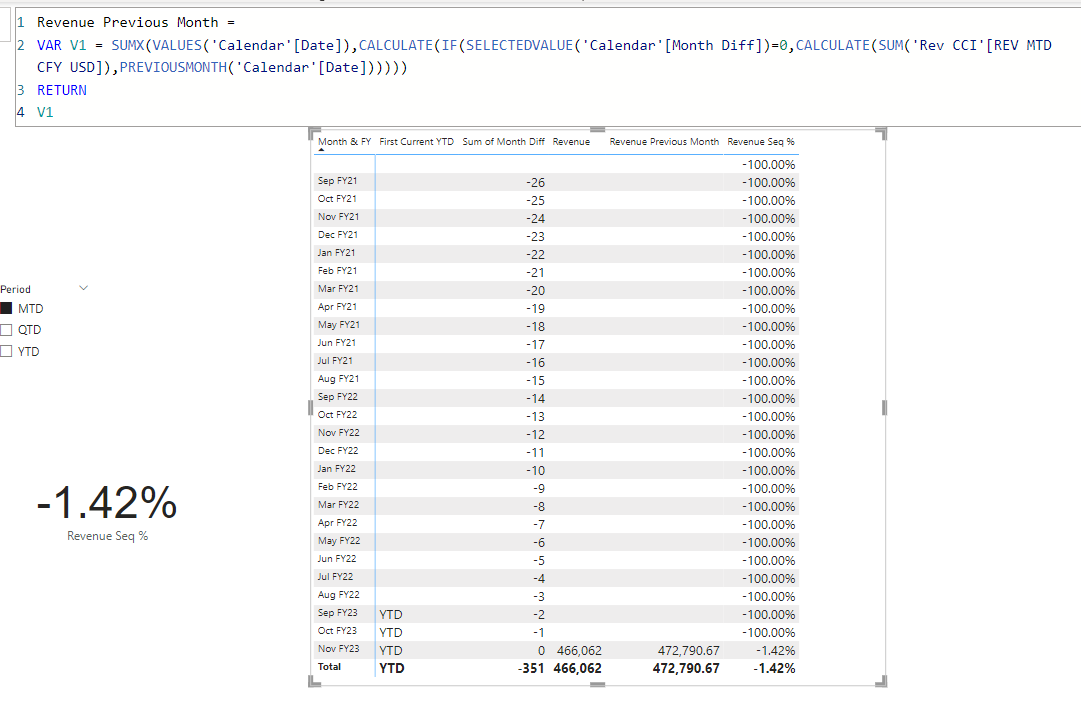Image resolution: width=1081 pixels, height=713 pixels.
Task: Select the Nov FY22 row label
Action: coord(338,432)
